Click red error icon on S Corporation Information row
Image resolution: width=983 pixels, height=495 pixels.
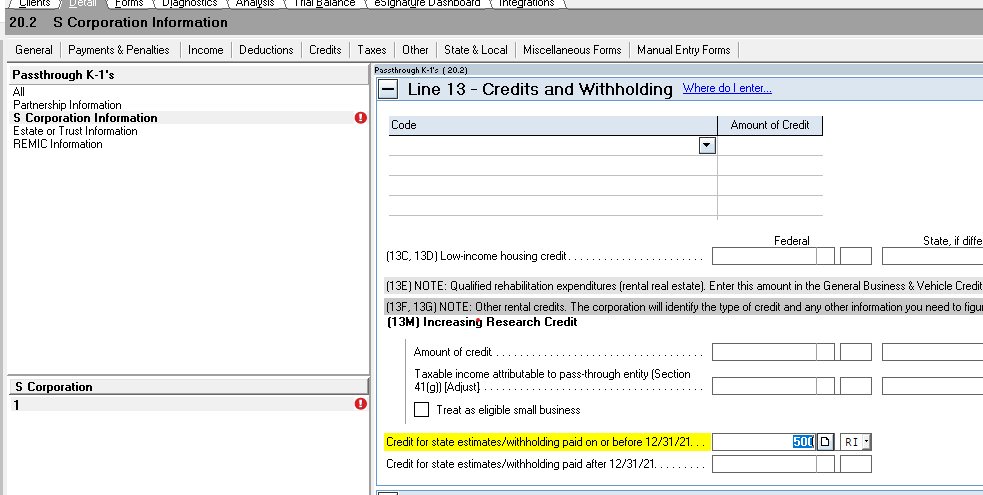click(360, 118)
